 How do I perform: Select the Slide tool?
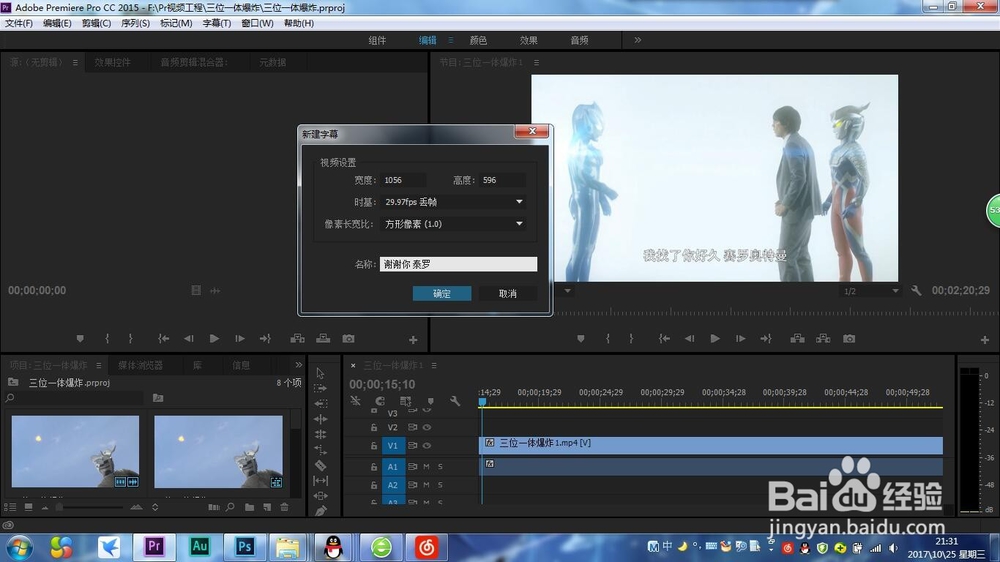pos(320,496)
